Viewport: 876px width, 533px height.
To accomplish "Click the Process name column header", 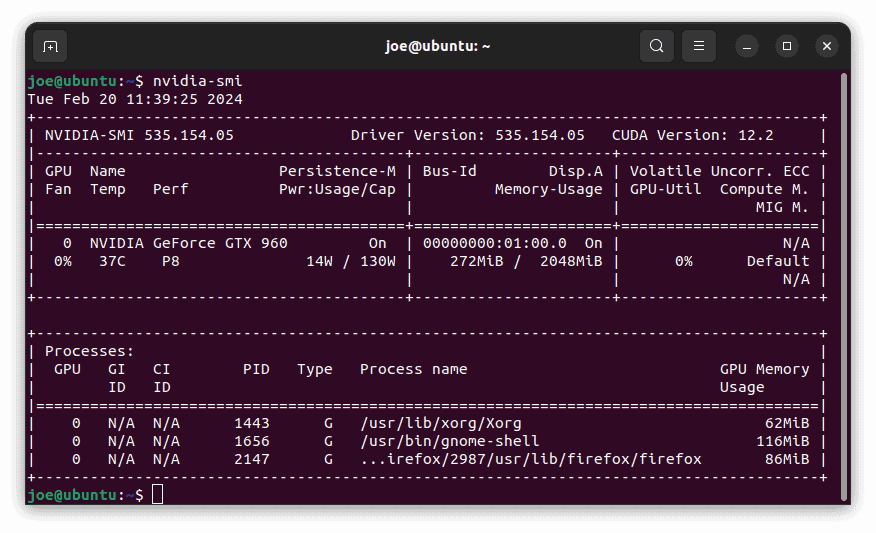I will (x=413, y=369).
